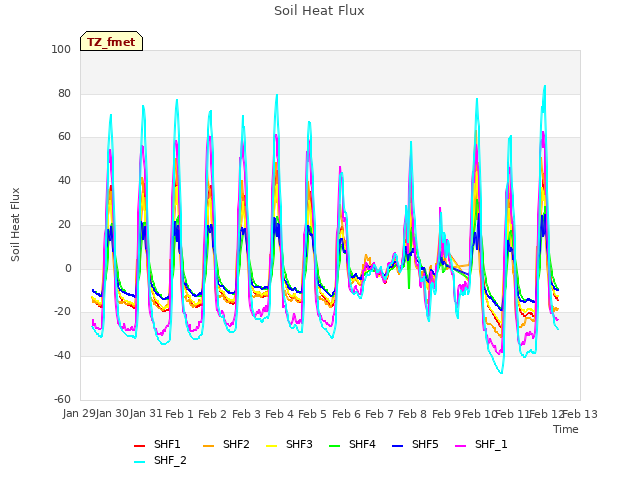Click the yellow SHF3 legend color marker
The height and width of the screenshot is (480, 640).
pyautogui.click(x=271, y=446)
